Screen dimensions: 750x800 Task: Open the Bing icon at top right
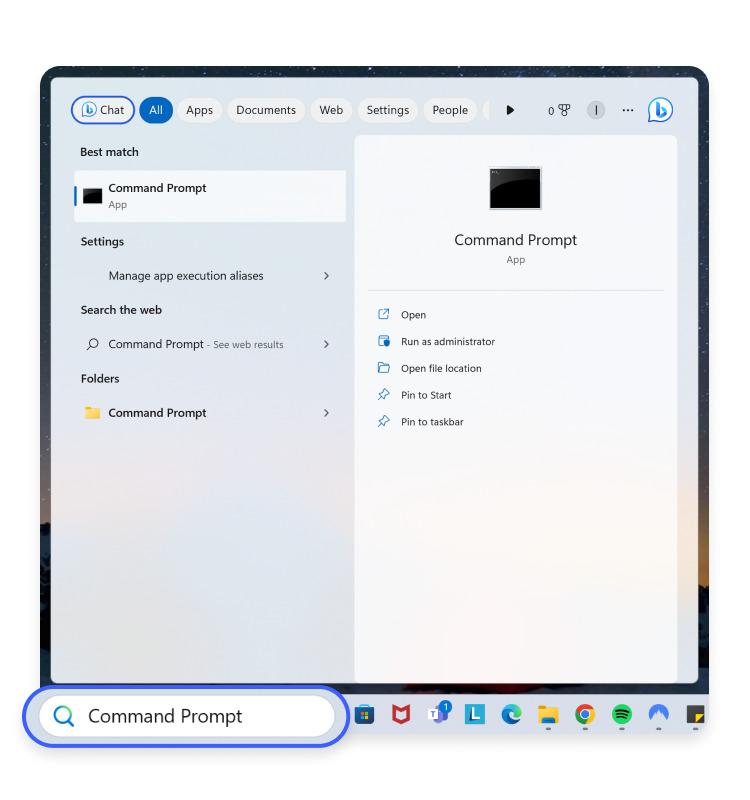pyautogui.click(x=660, y=110)
